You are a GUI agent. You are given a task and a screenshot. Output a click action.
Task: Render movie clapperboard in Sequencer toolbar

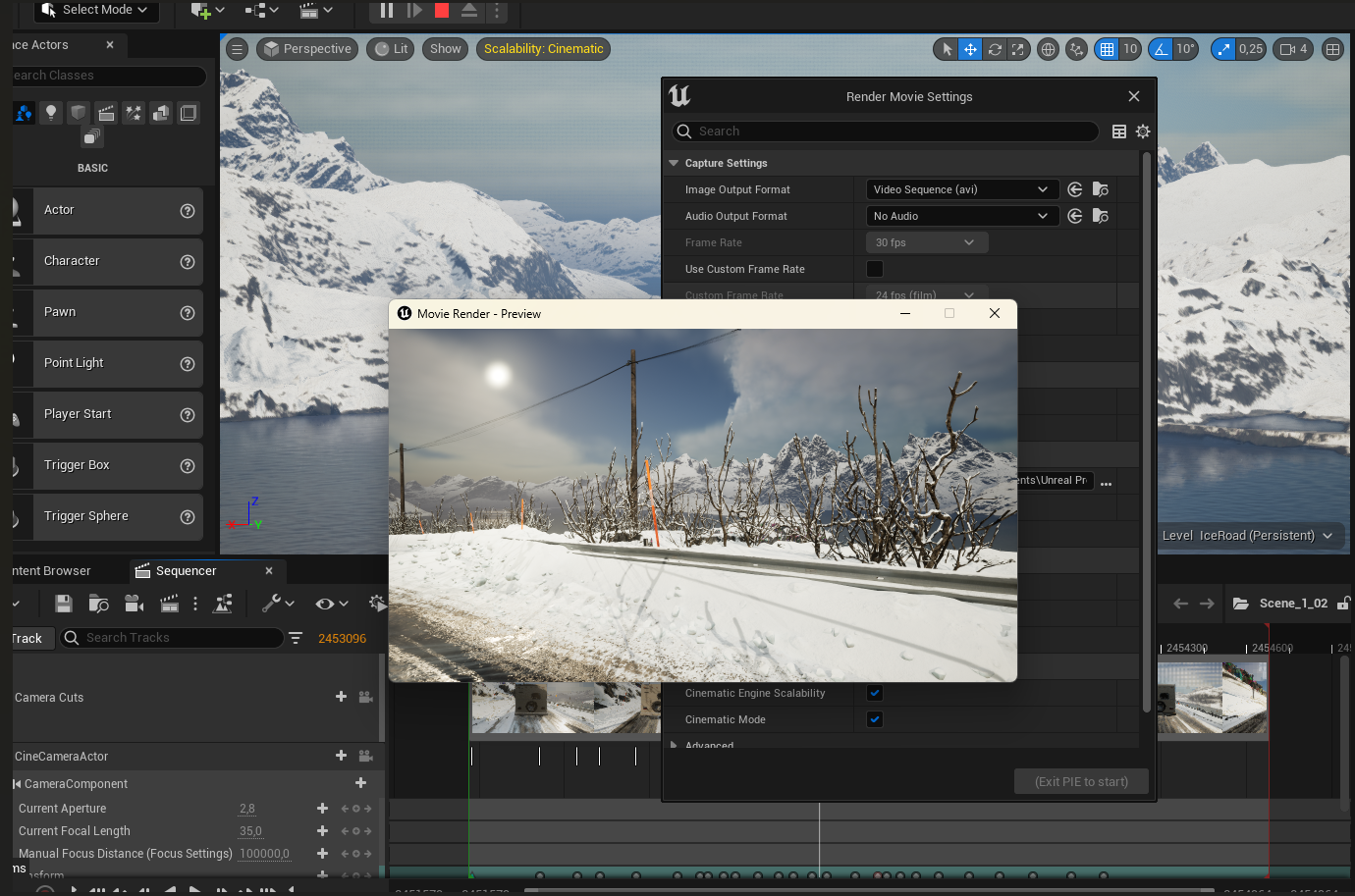(x=169, y=604)
